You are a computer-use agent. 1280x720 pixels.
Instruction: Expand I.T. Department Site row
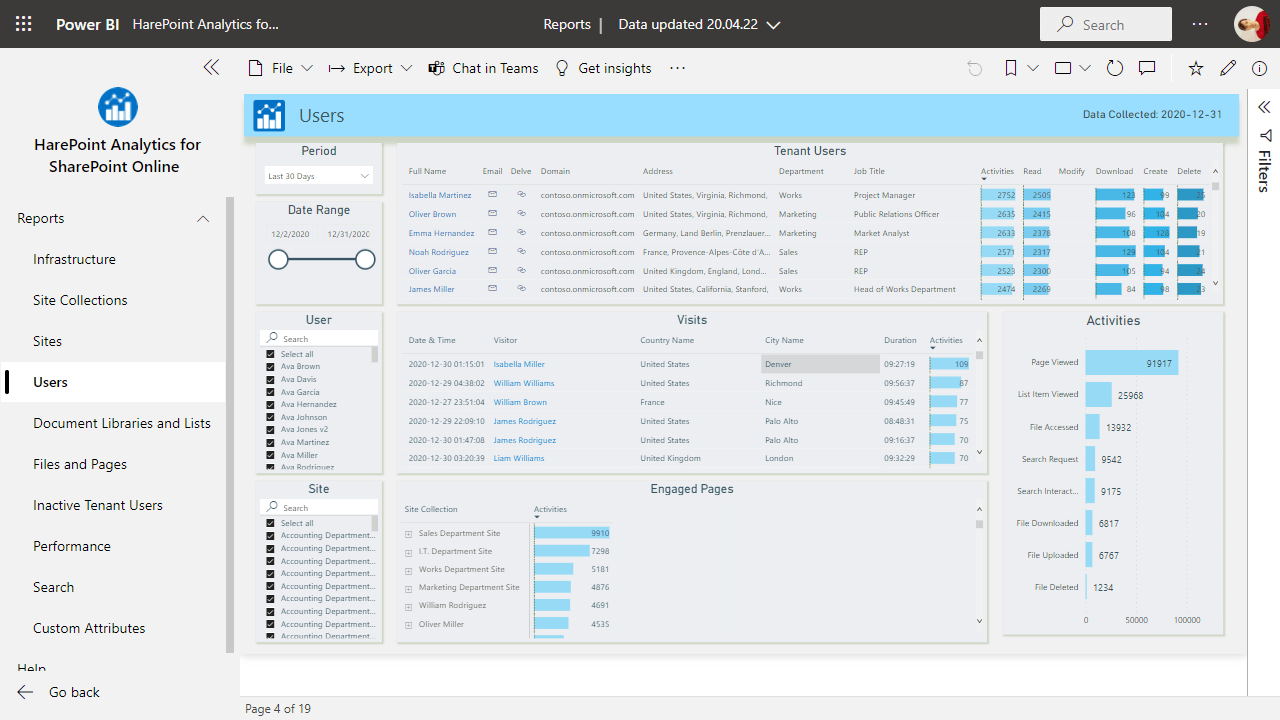(408, 552)
